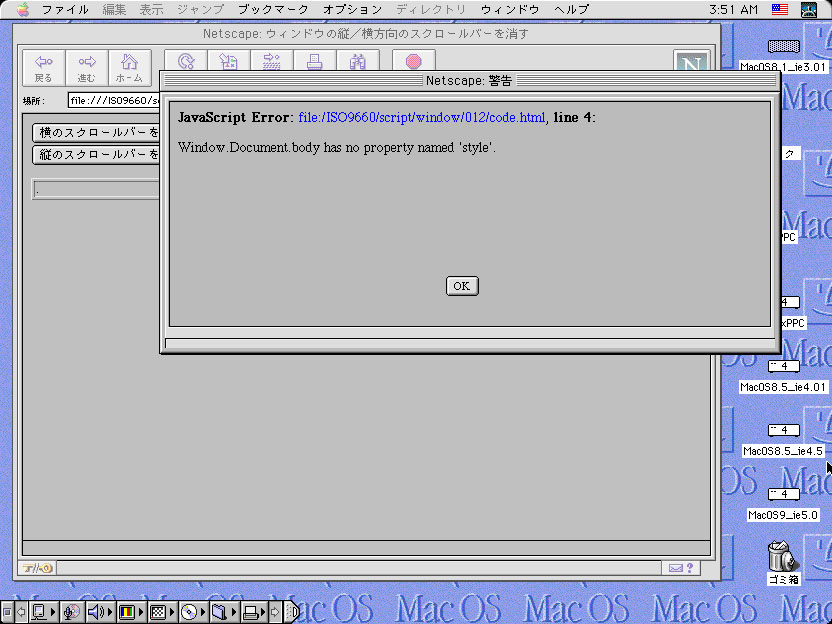Click the Back (戻る) toolbar button
The height and width of the screenshot is (624, 832).
[x=44, y=68]
